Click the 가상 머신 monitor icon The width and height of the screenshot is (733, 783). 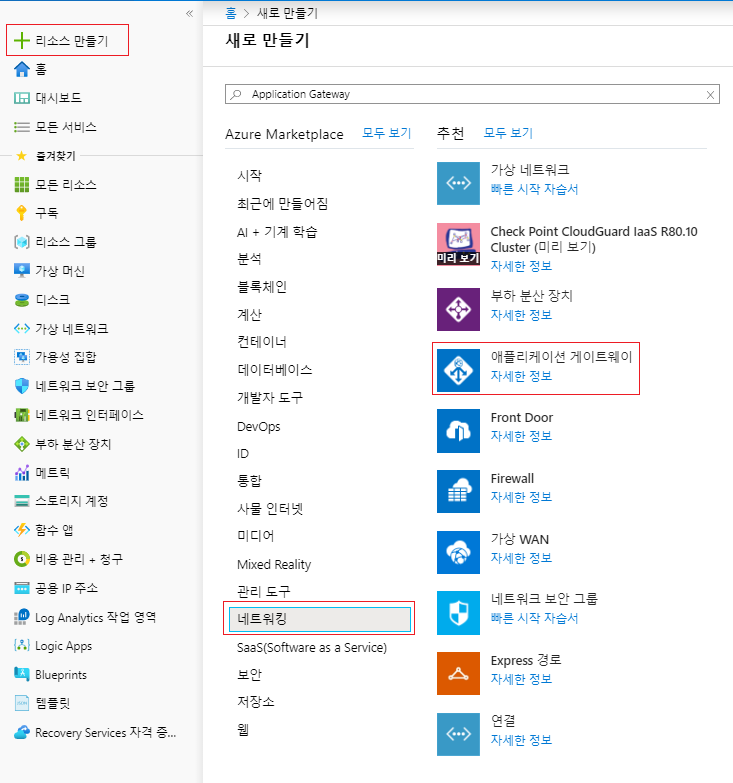pyautogui.click(x=21, y=271)
